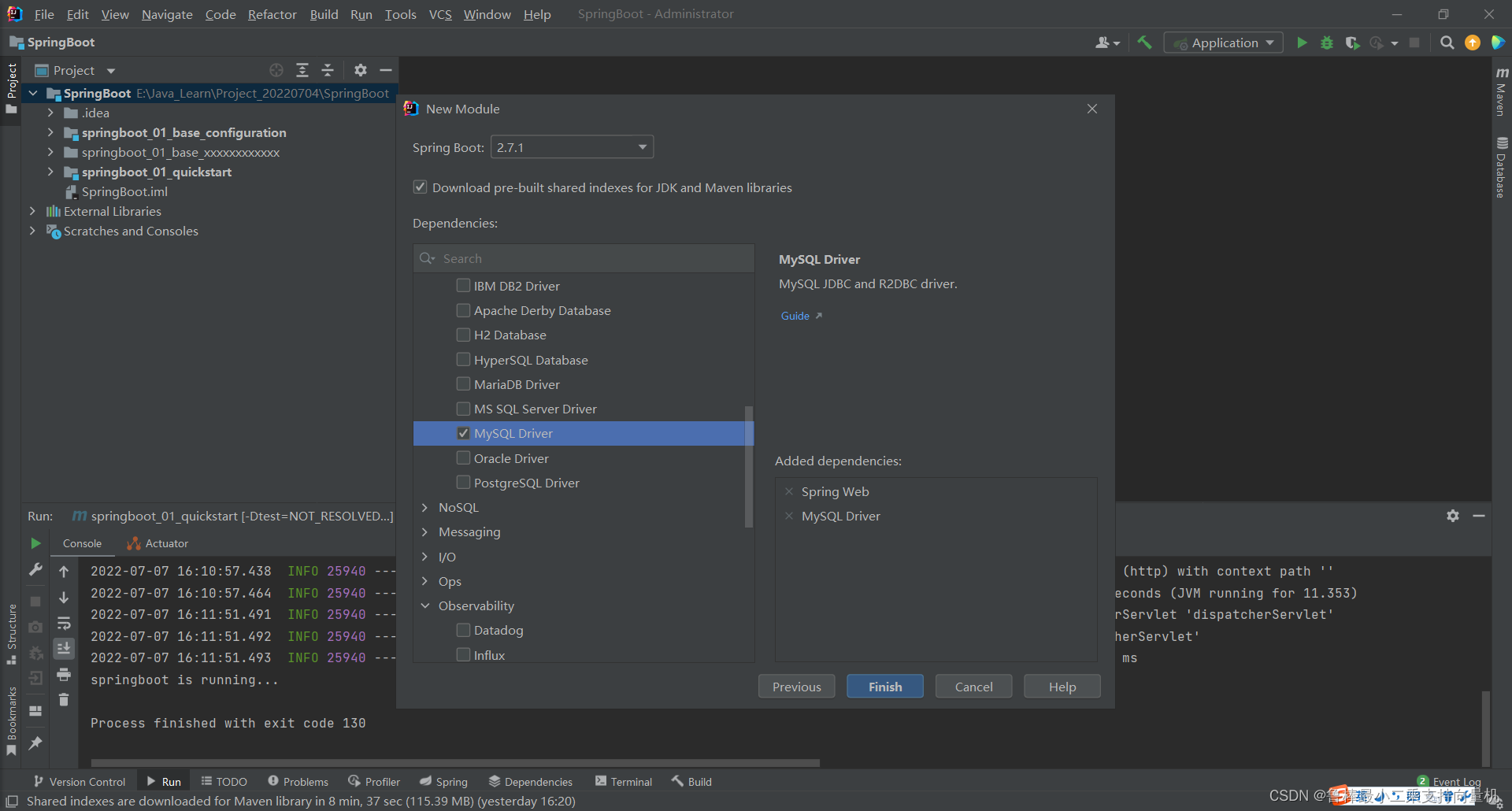Click the Finish button
This screenshot has height=811, width=1512.
point(885,687)
